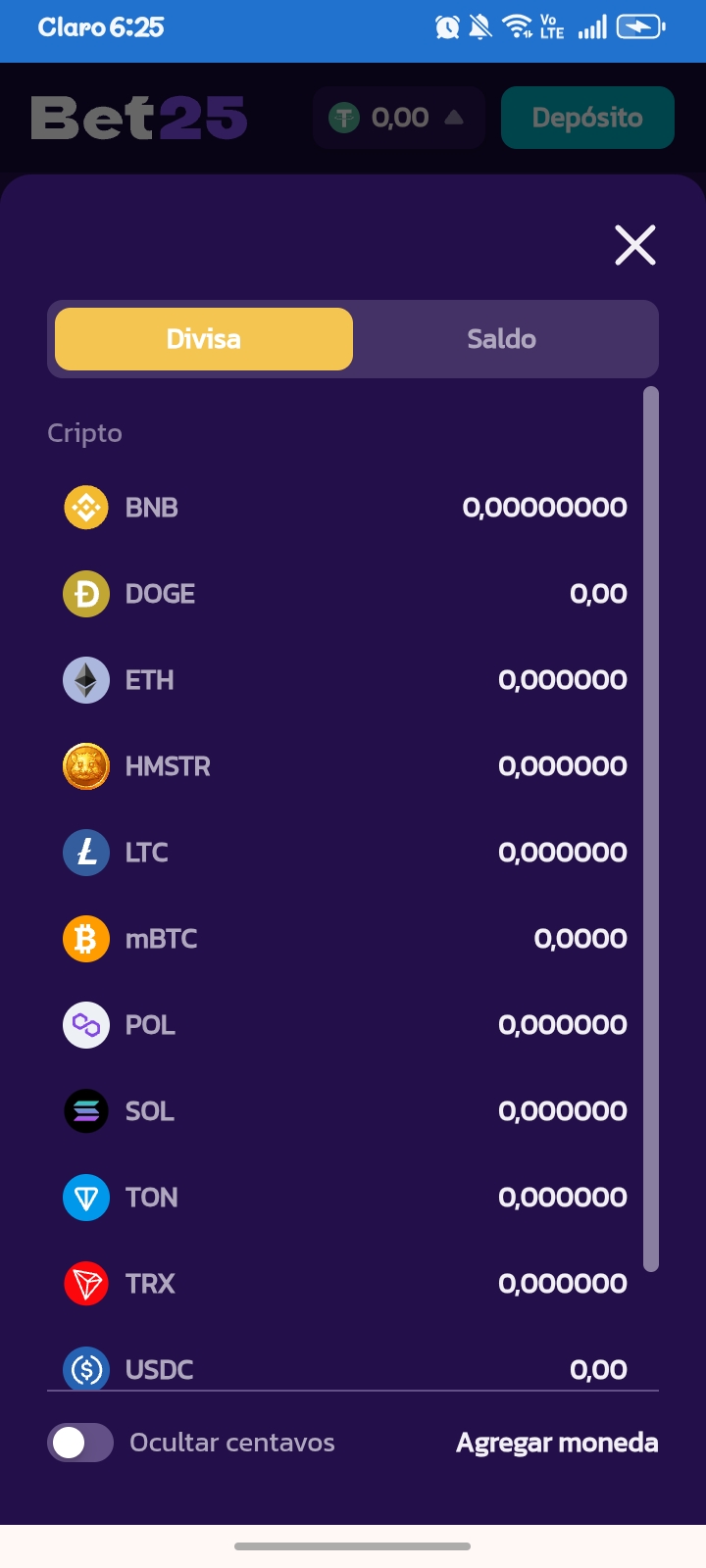Tap the Agregar moneda link

[x=557, y=1443]
